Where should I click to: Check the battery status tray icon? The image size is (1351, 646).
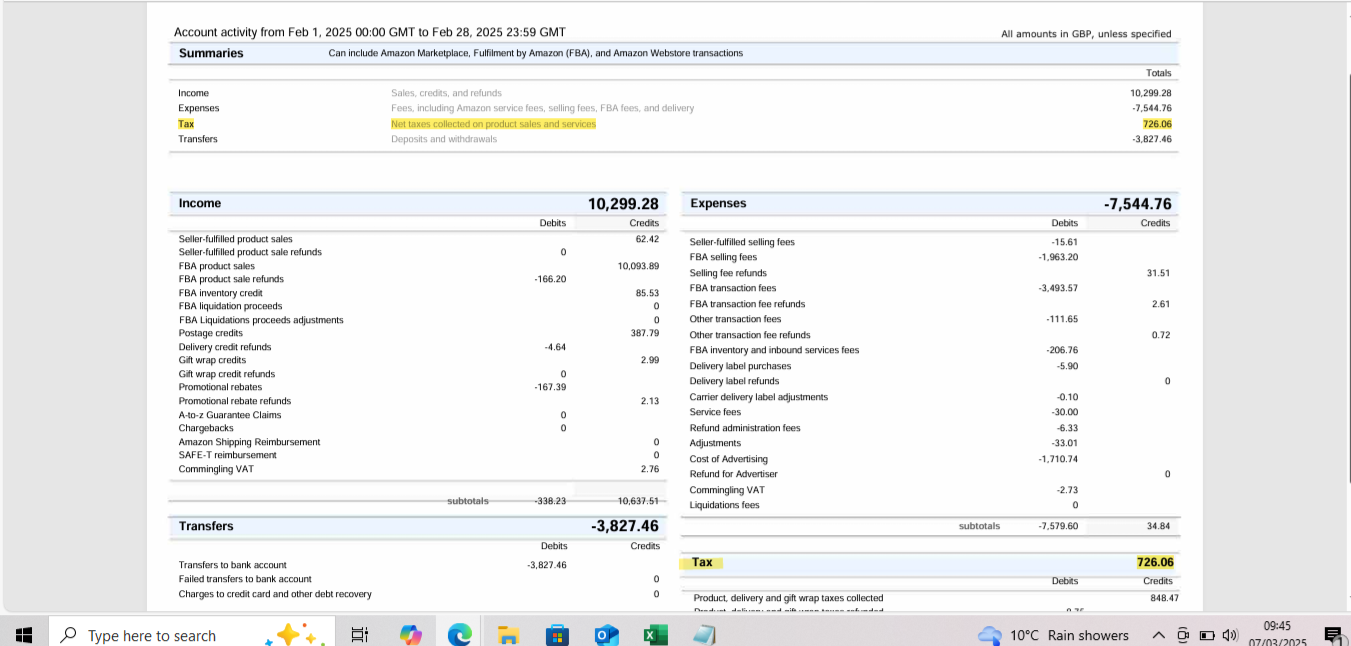tap(1206, 635)
